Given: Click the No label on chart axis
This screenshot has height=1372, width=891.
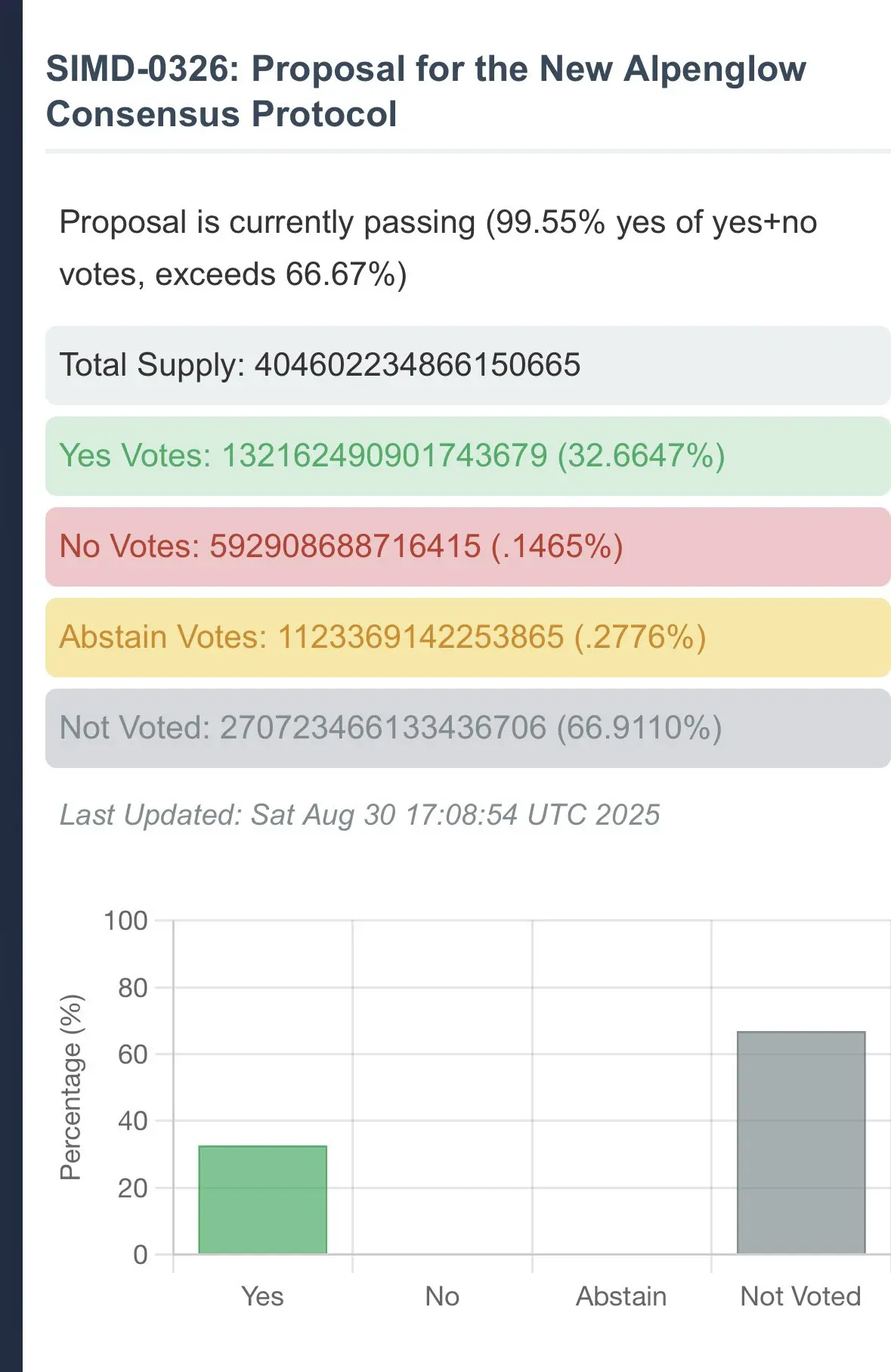Looking at the screenshot, I should pos(442,1296).
